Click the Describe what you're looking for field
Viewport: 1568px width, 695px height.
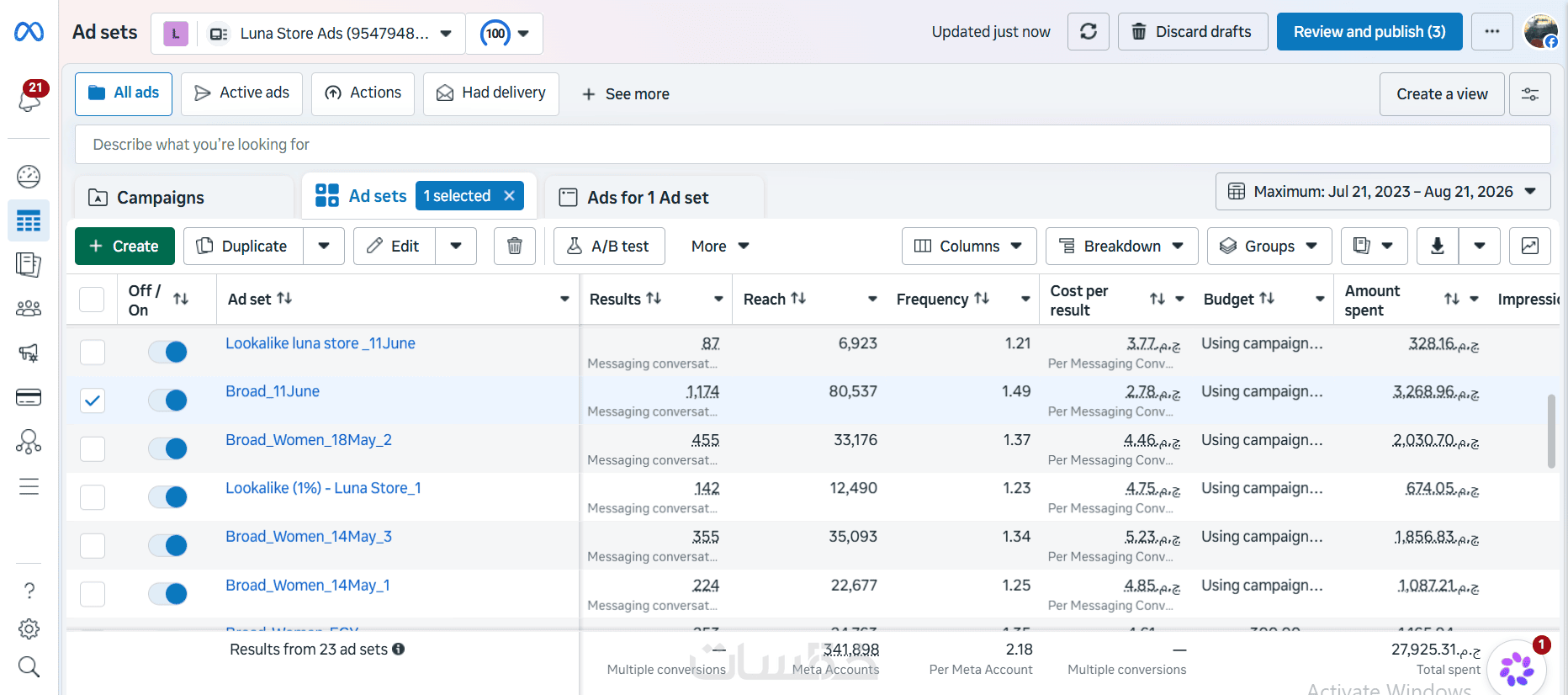(x=813, y=145)
